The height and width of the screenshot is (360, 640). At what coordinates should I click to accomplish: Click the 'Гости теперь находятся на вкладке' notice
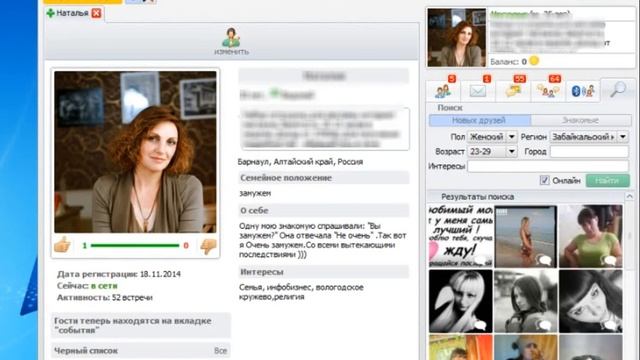141,325
